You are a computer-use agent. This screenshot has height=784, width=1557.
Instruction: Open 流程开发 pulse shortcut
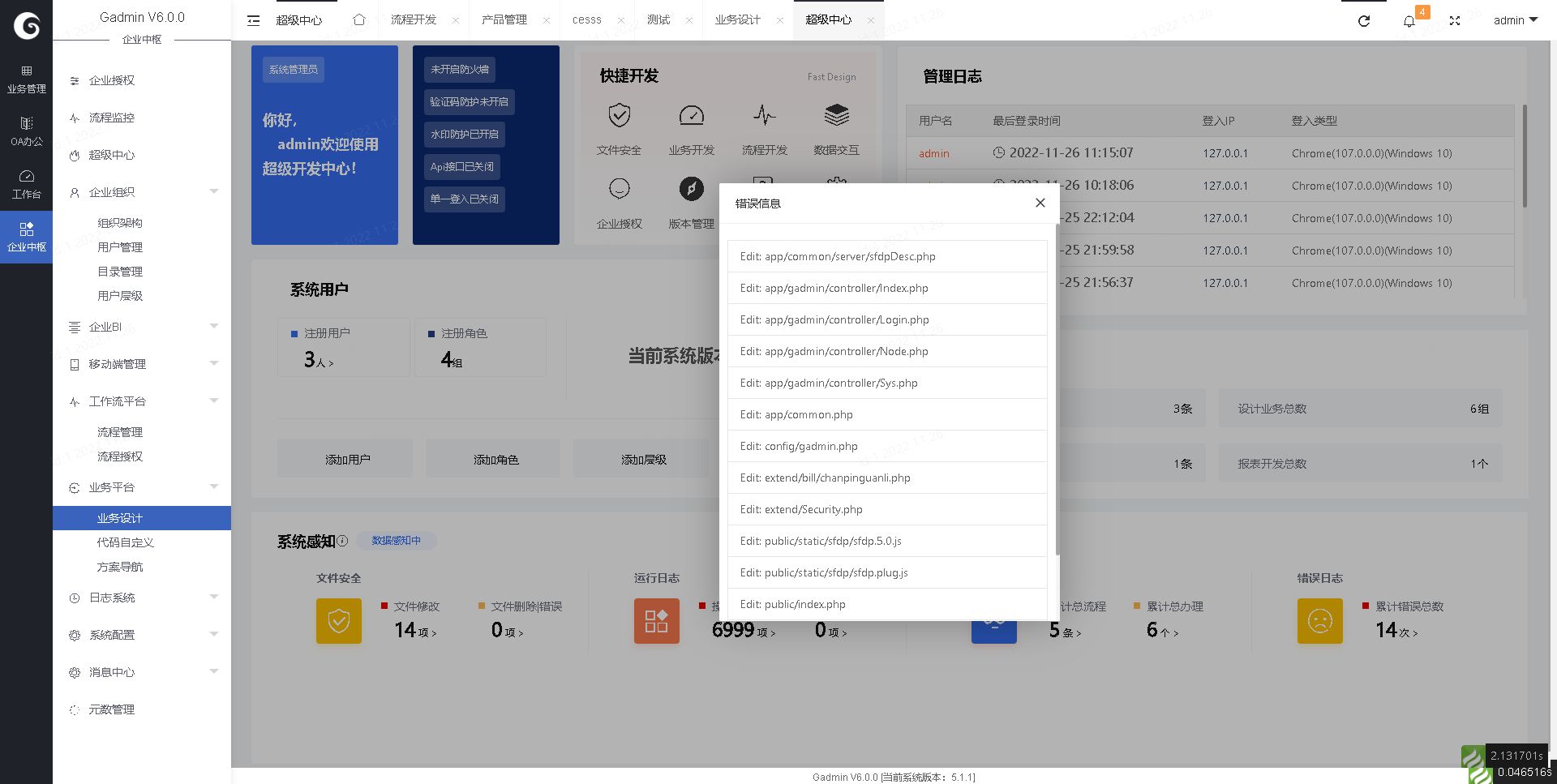tap(764, 115)
